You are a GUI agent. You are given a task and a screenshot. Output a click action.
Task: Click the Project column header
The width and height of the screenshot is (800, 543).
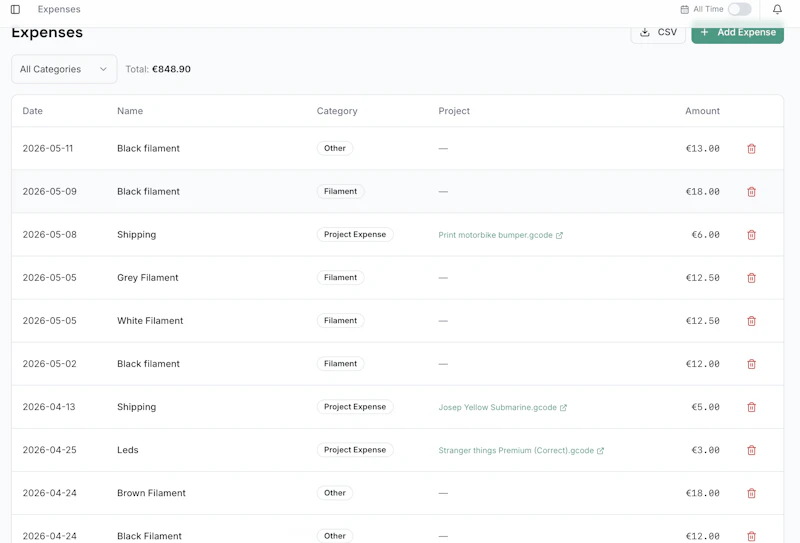(x=454, y=111)
